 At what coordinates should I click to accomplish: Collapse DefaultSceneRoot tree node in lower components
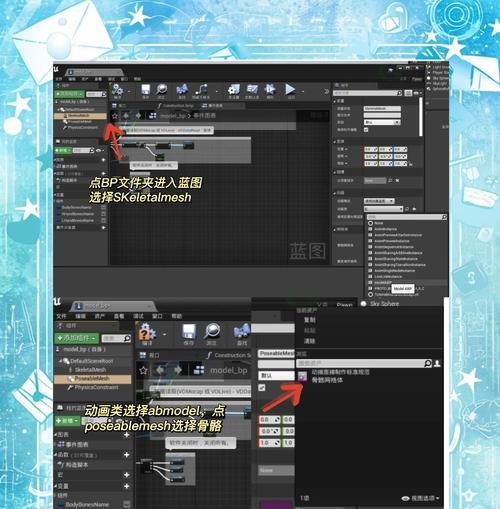tap(61, 361)
